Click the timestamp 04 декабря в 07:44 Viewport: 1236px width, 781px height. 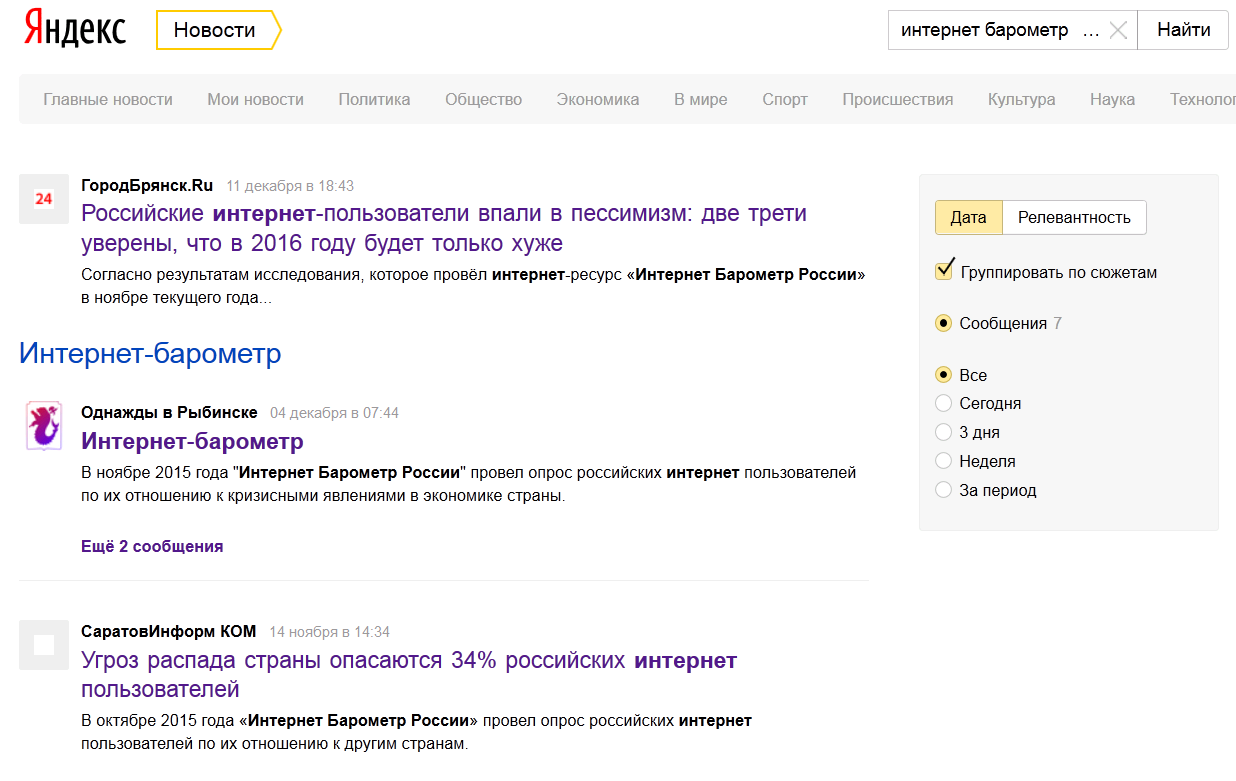[x=334, y=413]
